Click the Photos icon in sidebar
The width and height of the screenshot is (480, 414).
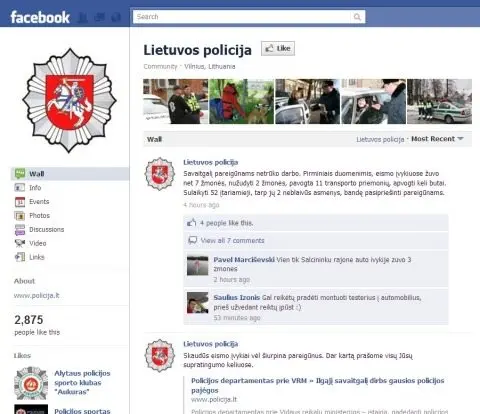tap(20, 216)
